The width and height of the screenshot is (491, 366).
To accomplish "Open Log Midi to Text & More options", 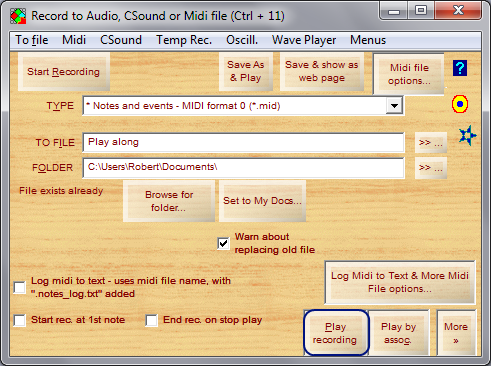I will 400,282.
